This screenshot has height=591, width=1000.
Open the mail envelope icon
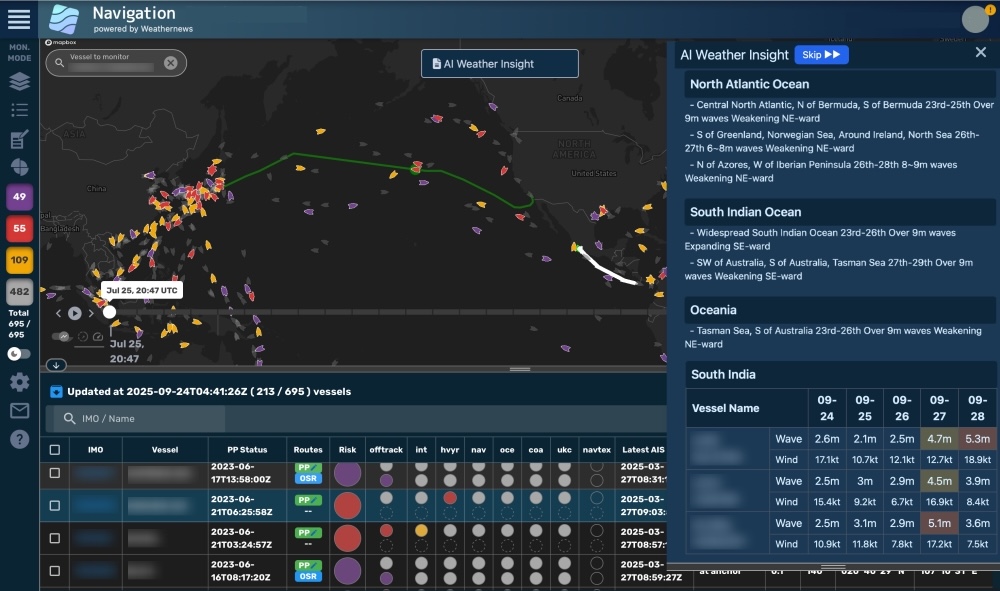pos(19,411)
